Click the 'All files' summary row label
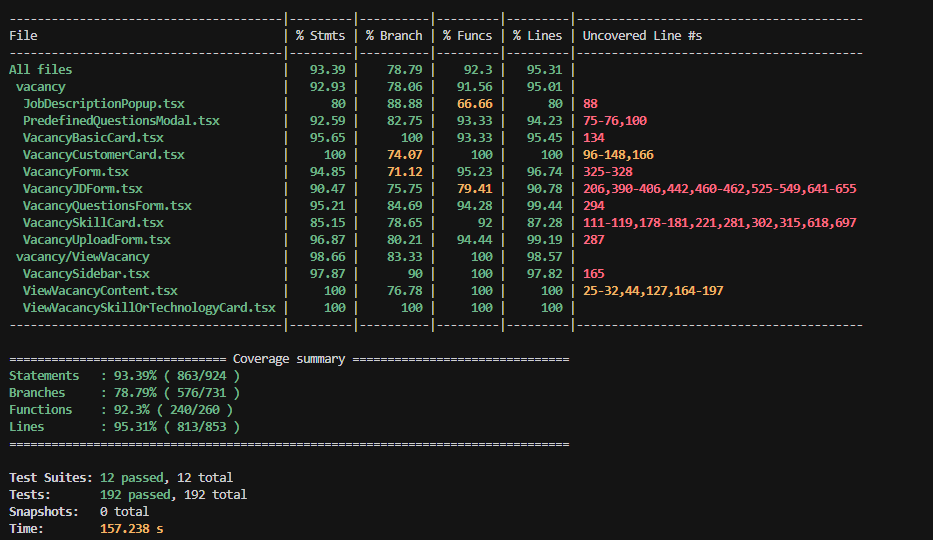The width and height of the screenshot is (933, 540). [x=41, y=70]
